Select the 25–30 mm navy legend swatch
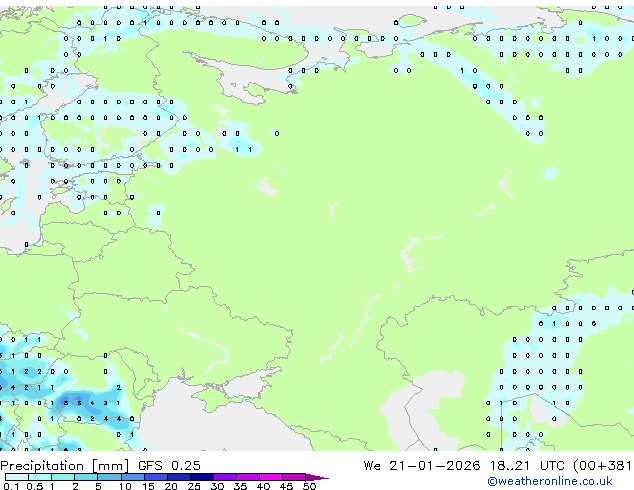The width and height of the screenshot is (634, 490). pos(202,477)
